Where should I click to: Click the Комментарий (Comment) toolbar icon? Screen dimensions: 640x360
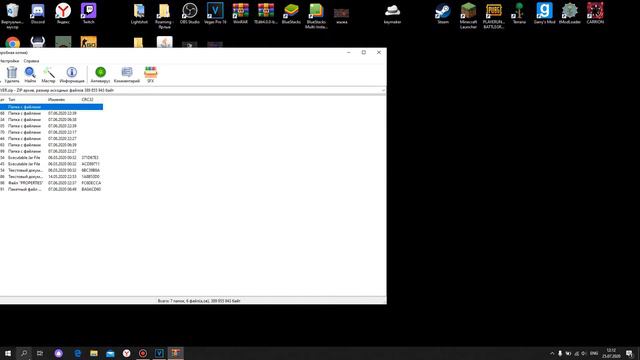pyautogui.click(x=127, y=75)
